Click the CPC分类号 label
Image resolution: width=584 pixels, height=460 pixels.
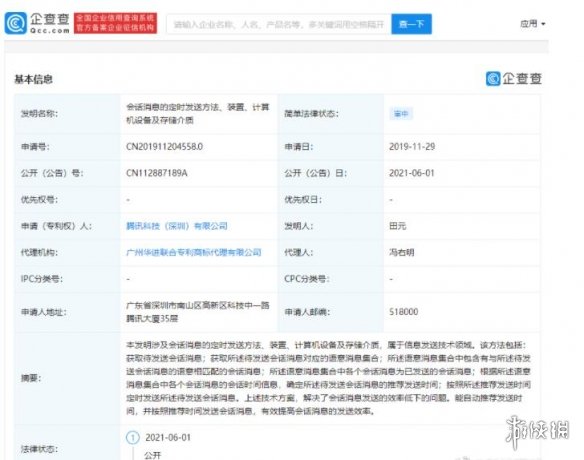click(x=307, y=279)
